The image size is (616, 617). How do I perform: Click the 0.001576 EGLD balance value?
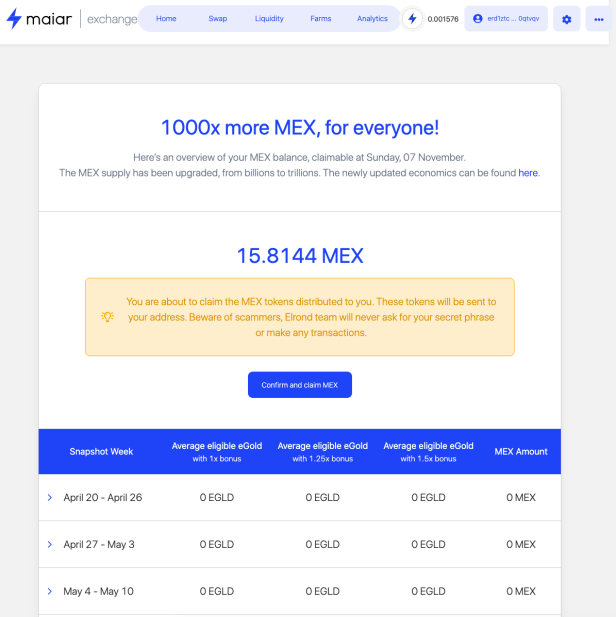point(443,19)
